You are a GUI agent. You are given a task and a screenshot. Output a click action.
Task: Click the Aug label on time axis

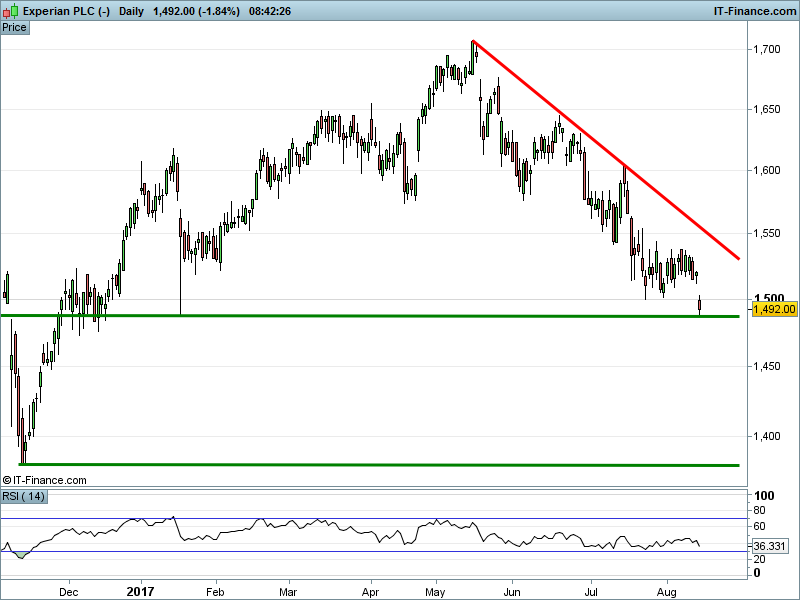pos(666,592)
